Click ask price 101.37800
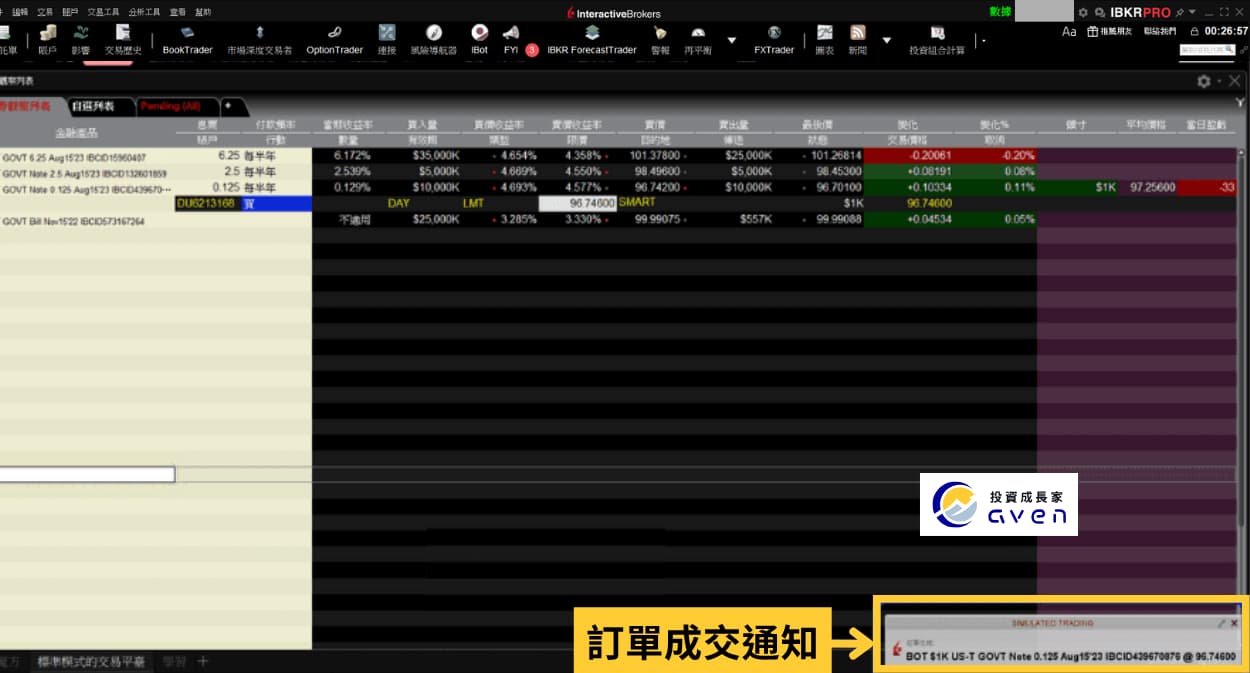Screen dimensions: 1250x673 pyautogui.click(x=657, y=156)
